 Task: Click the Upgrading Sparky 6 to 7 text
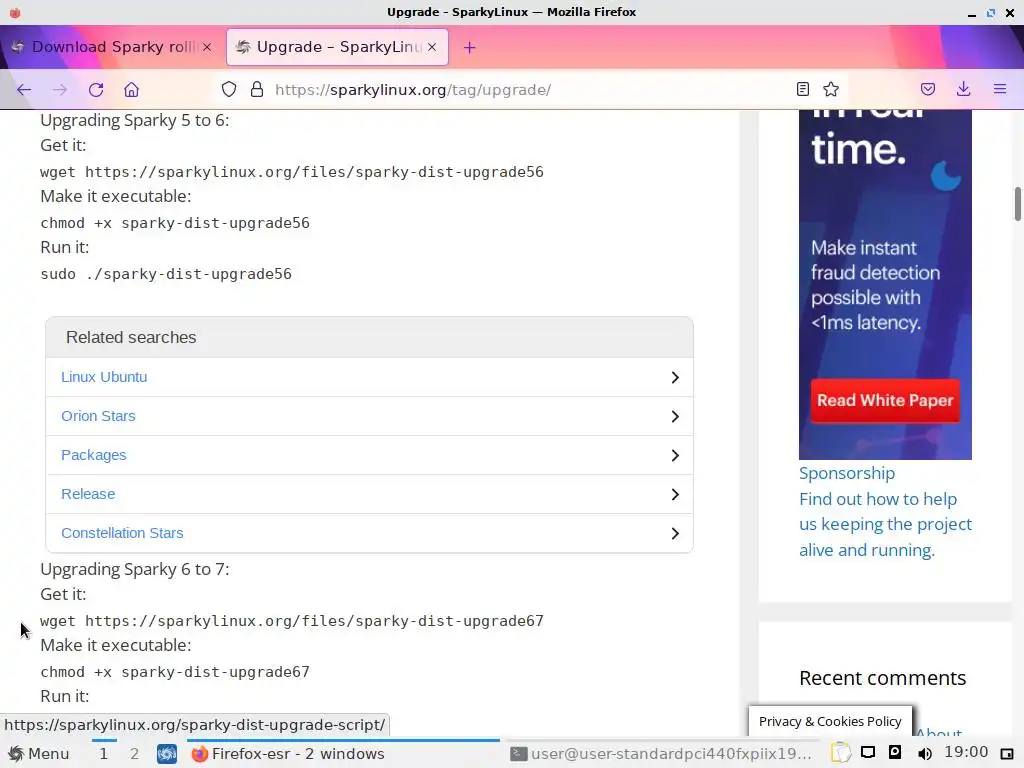(135, 569)
